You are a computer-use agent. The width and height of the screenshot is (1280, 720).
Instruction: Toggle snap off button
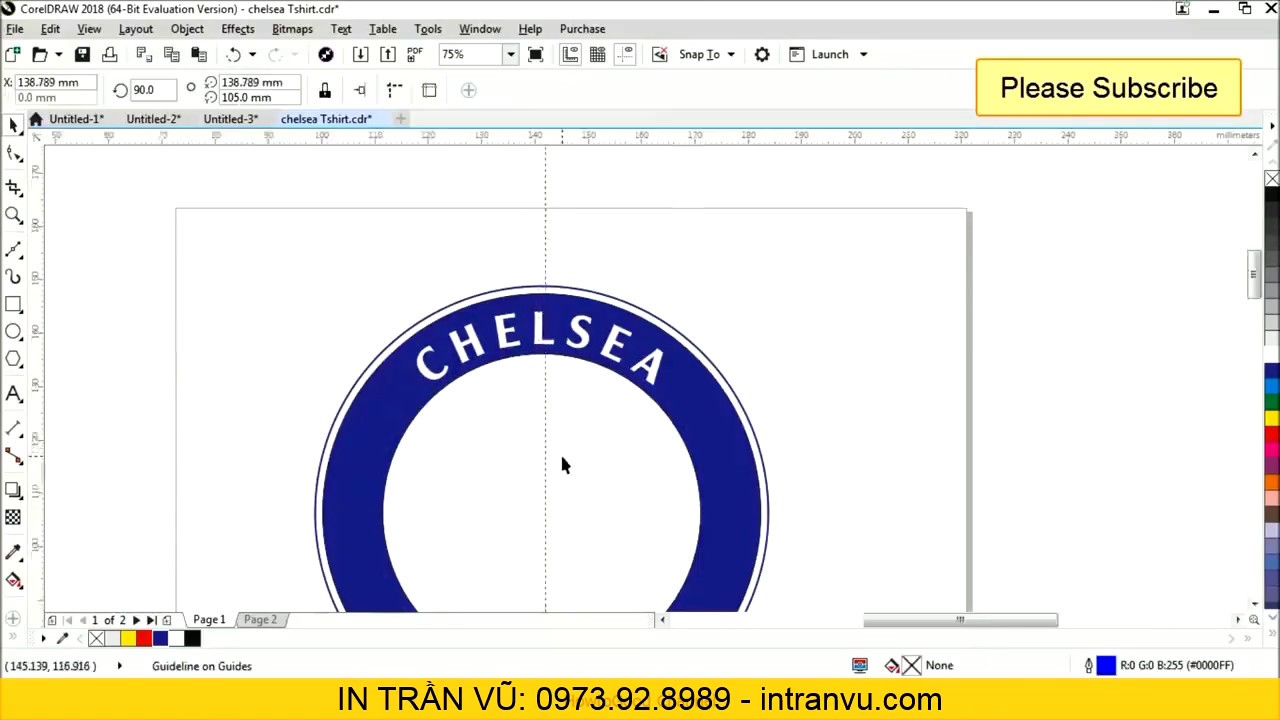(x=659, y=54)
